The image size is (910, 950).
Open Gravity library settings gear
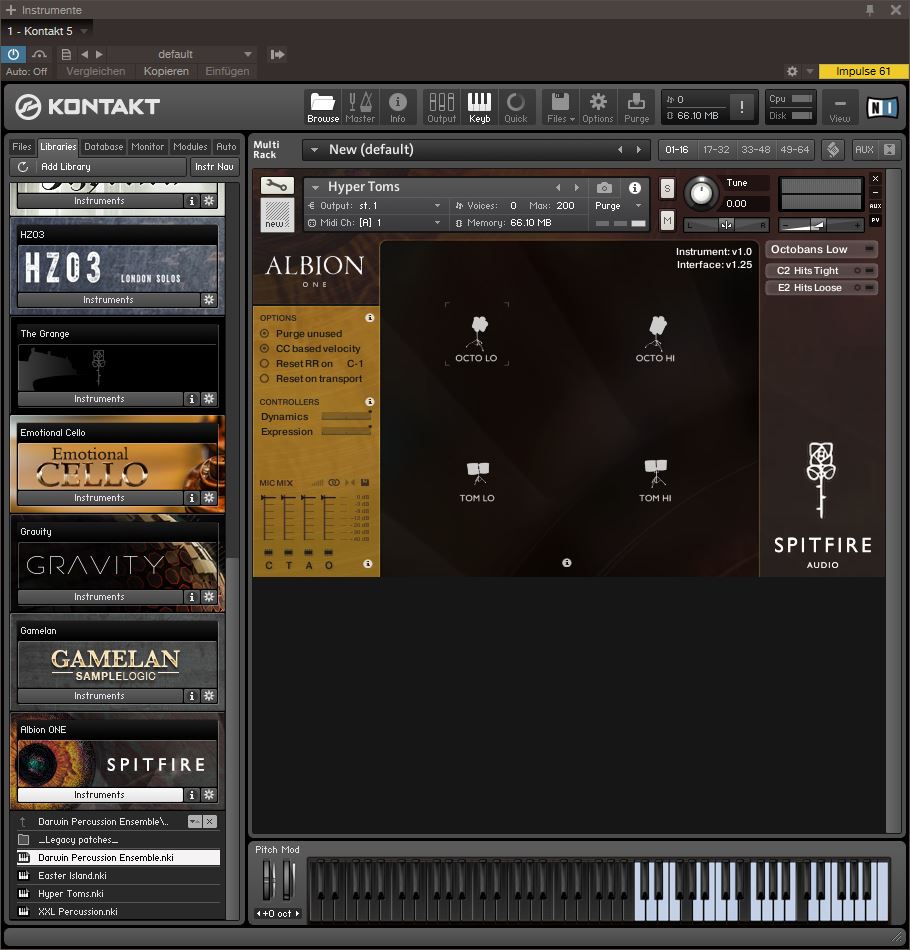coord(209,597)
